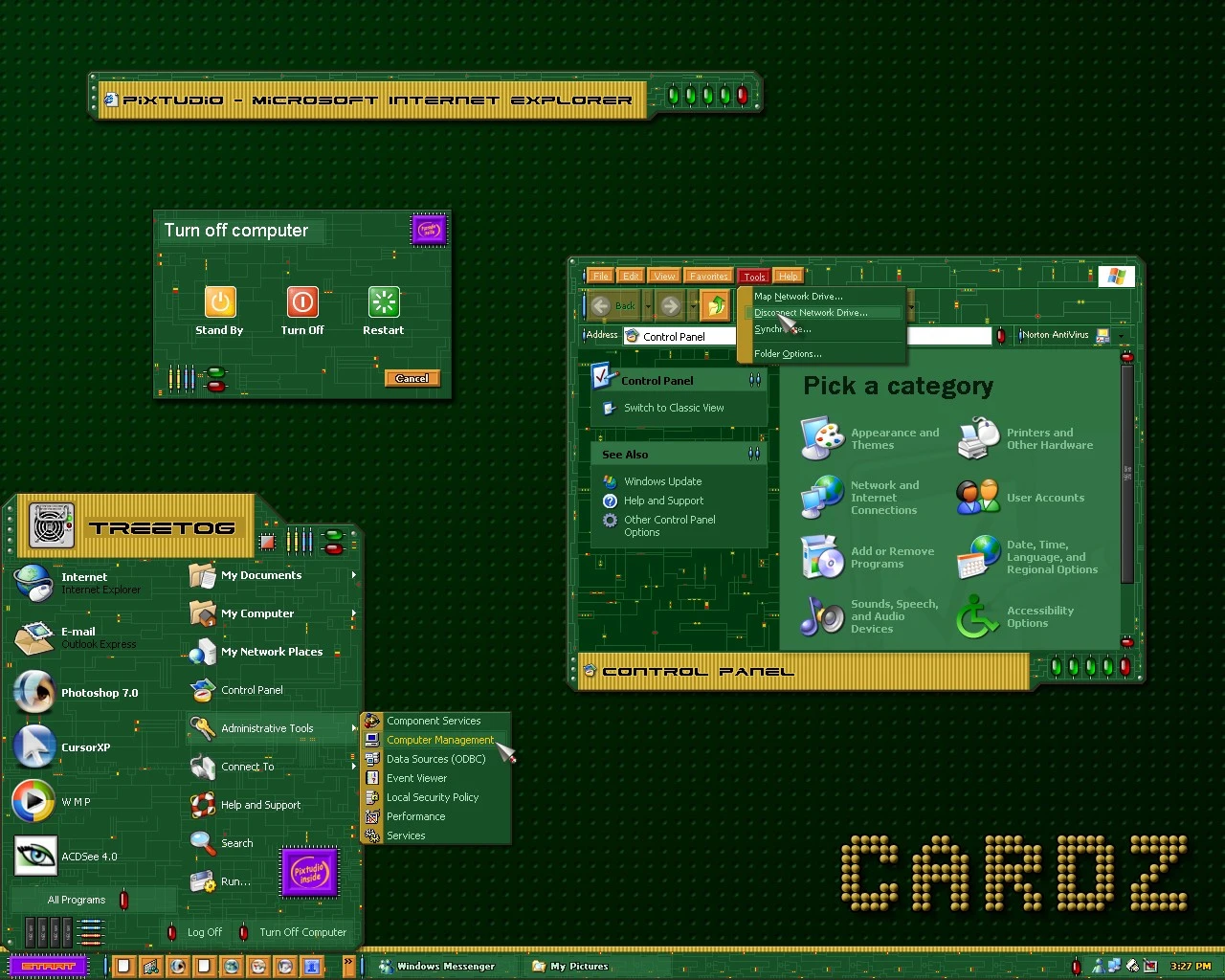This screenshot has width=1225, height=980.
Task: Open Accessibility Options category
Action: click(1015, 616)
